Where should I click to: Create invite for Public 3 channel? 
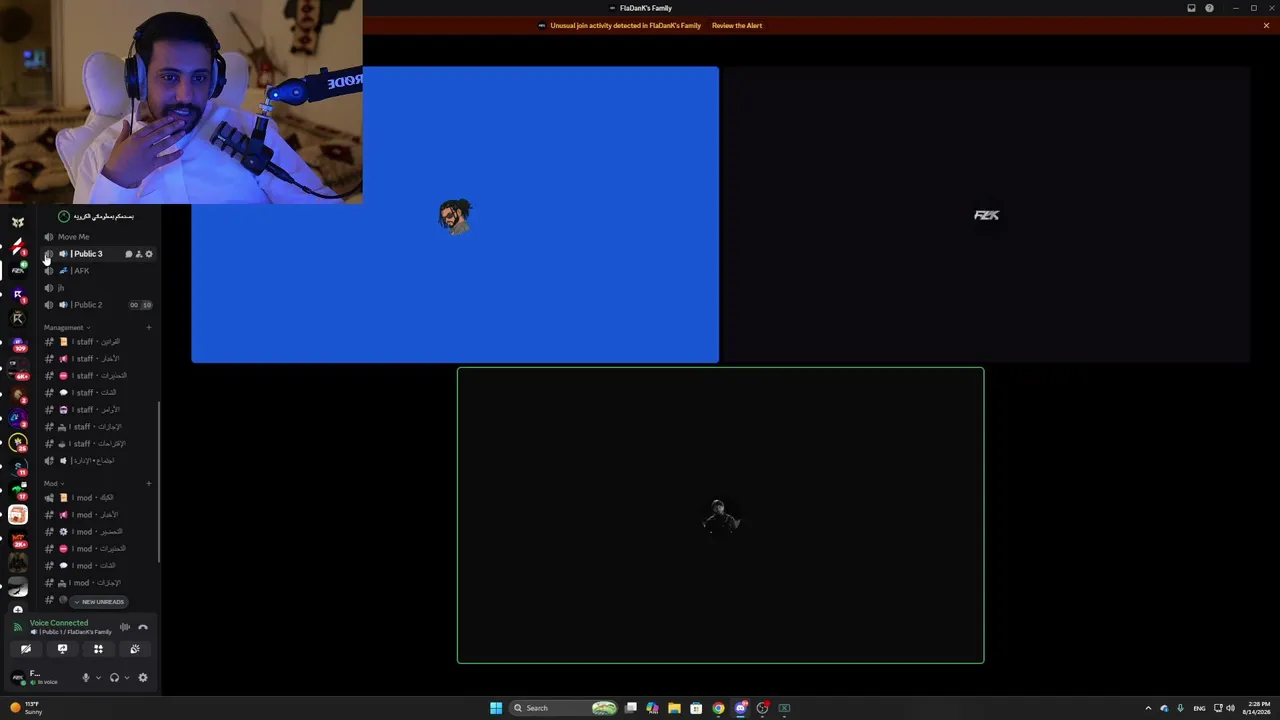coord(138,254)
